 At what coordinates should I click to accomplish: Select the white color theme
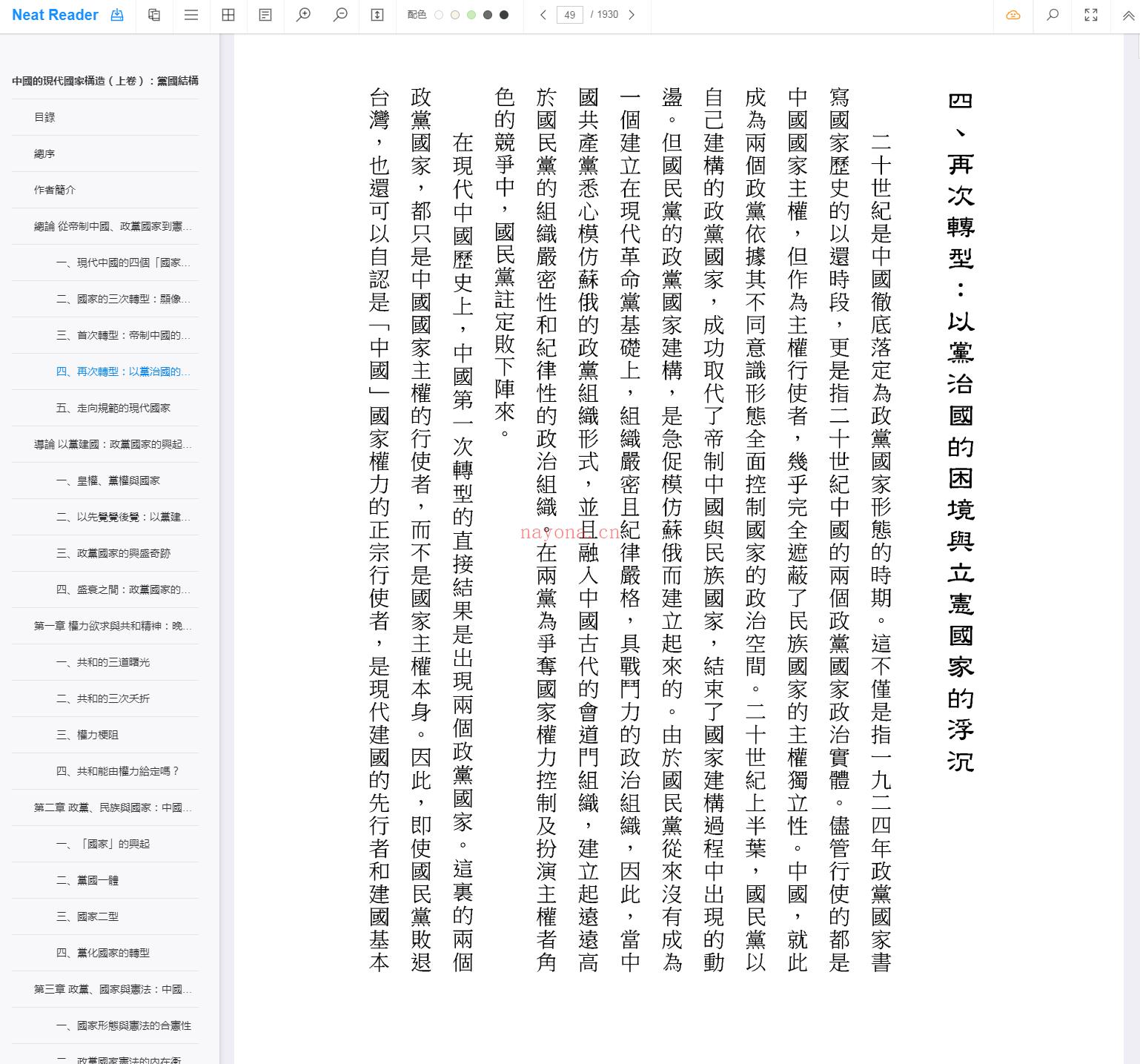(439, 15)
